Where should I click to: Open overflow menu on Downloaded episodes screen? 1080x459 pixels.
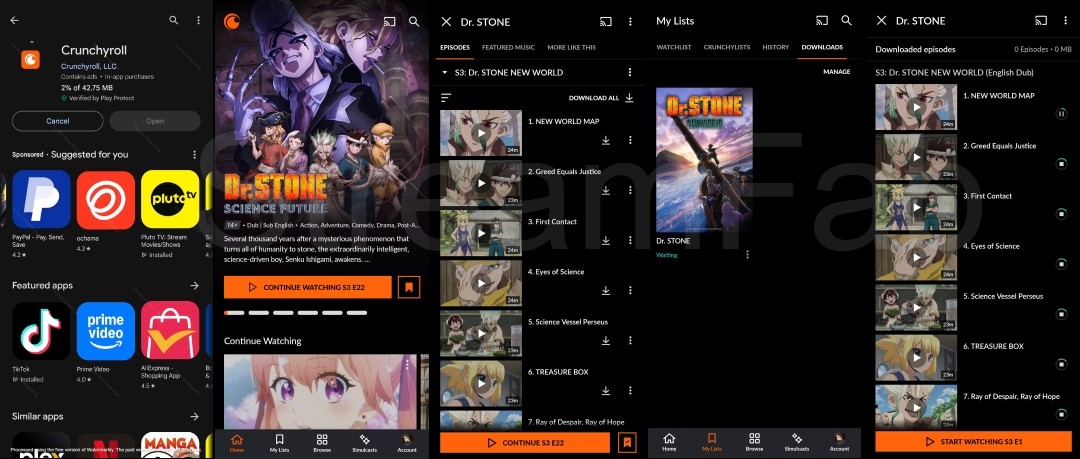pos(1066,21)
